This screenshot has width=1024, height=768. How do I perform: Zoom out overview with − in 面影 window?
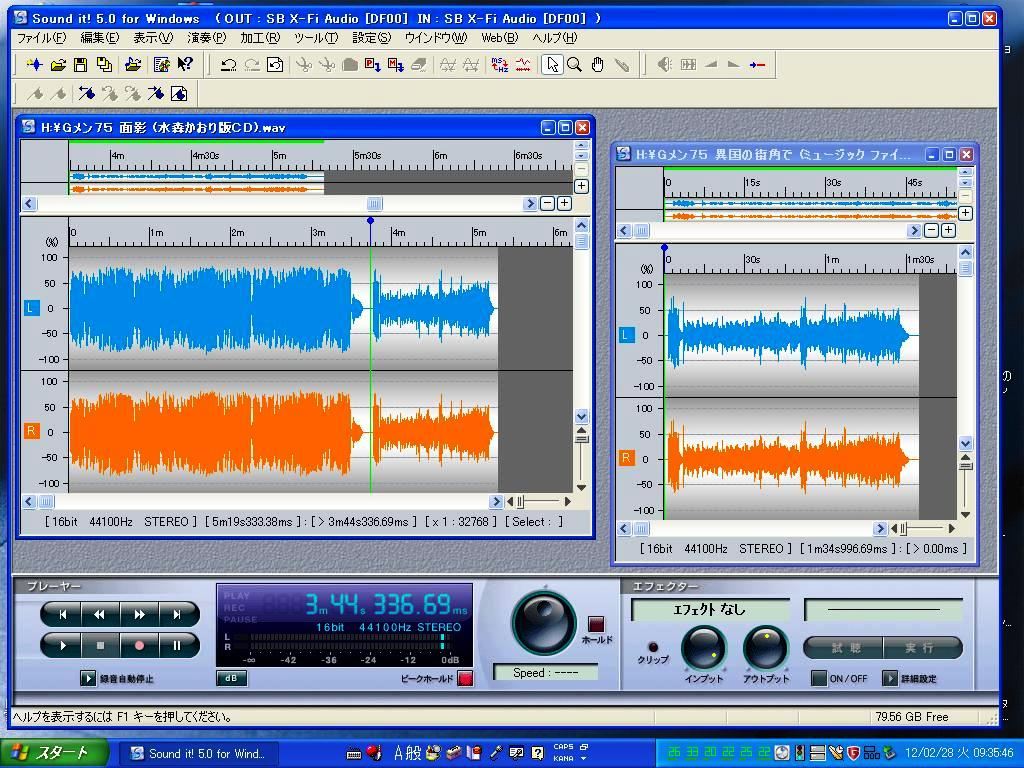[547, 203]
